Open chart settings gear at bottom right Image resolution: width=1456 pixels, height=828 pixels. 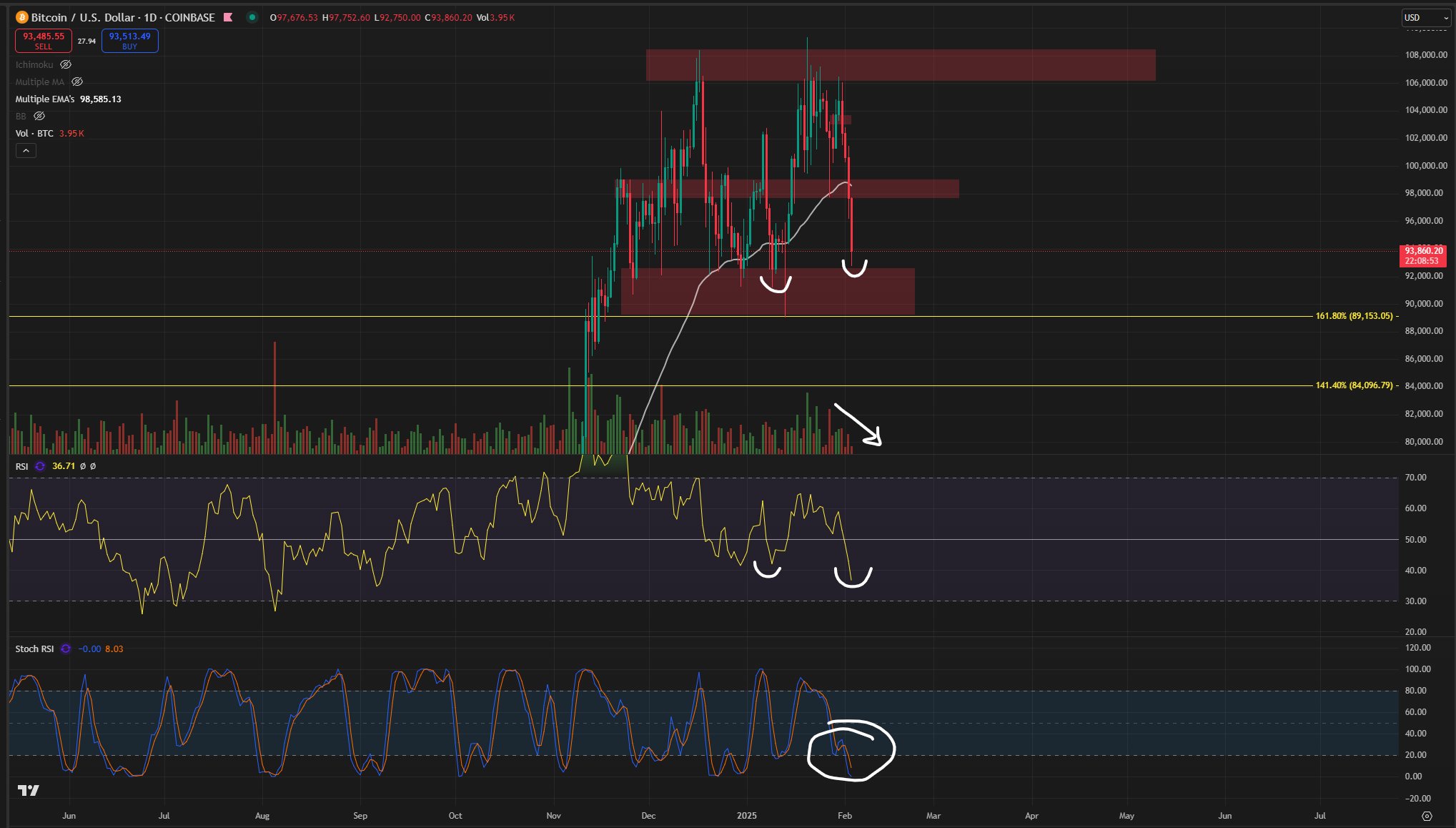click(1427, 816)
